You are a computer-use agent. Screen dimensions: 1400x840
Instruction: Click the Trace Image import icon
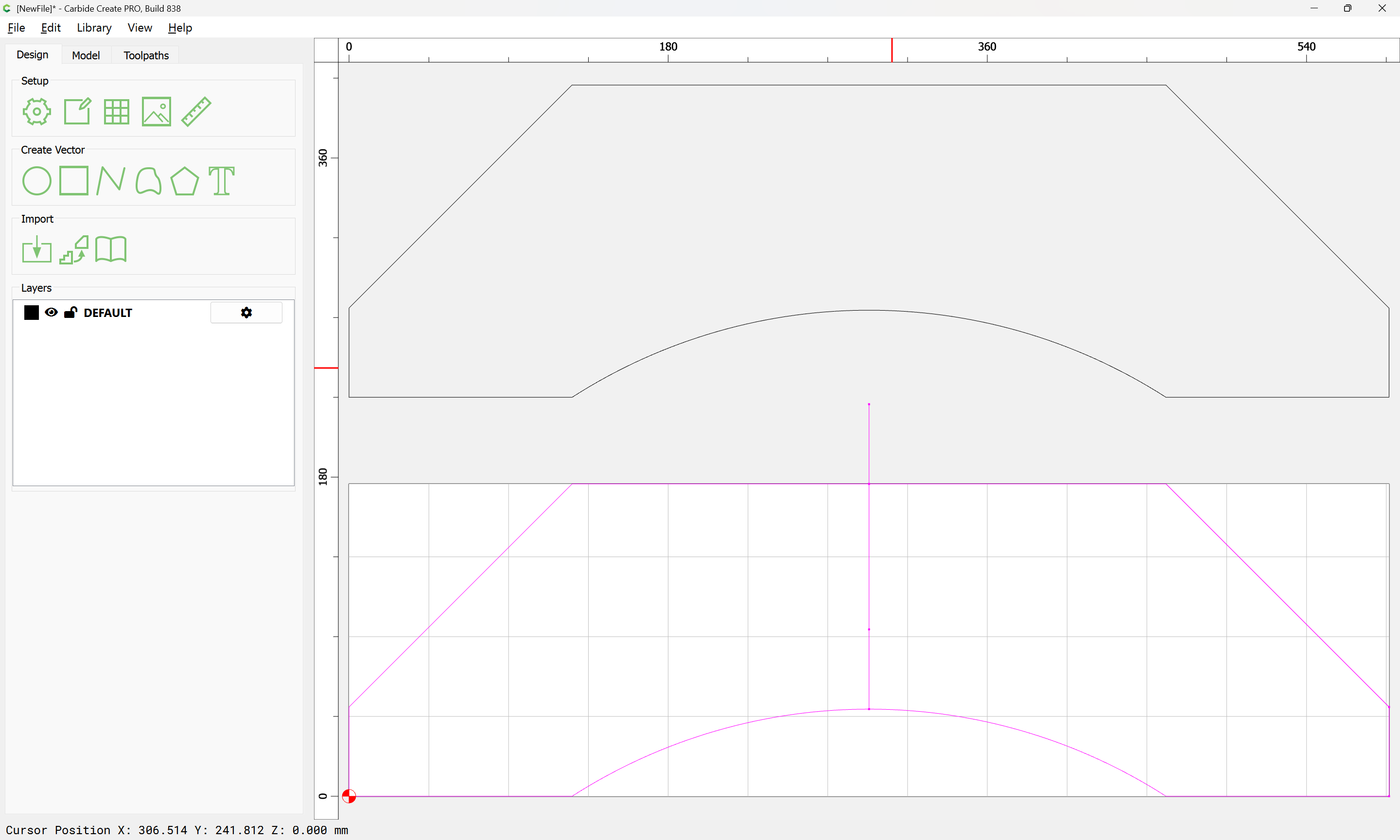point(74,250)
